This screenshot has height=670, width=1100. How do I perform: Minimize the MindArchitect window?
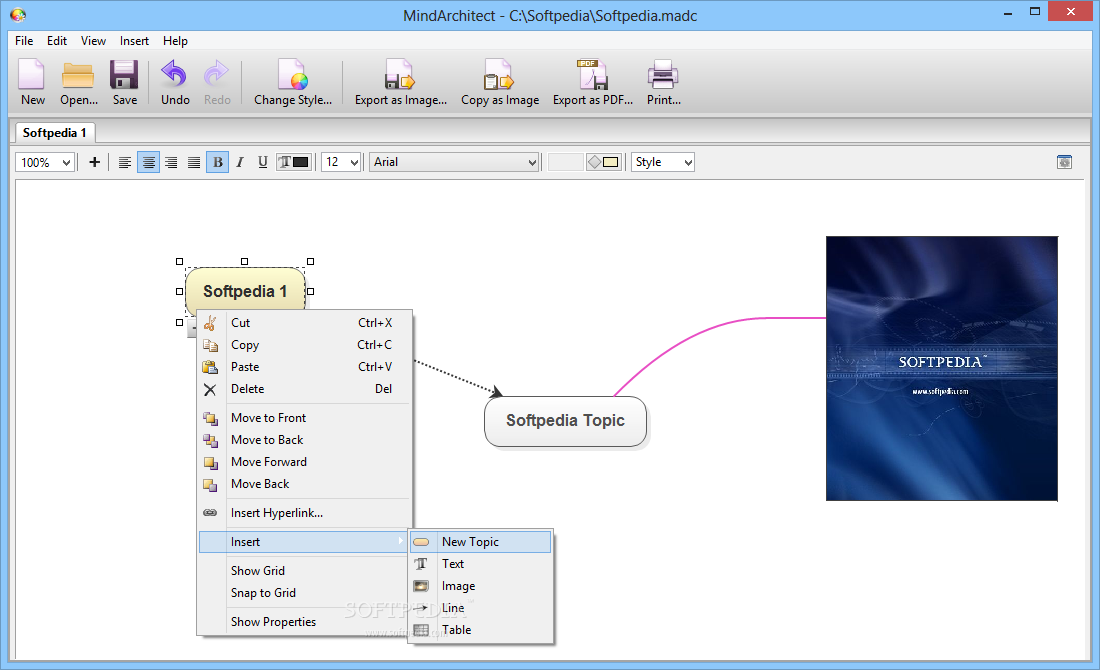(x=1008, y=12)
